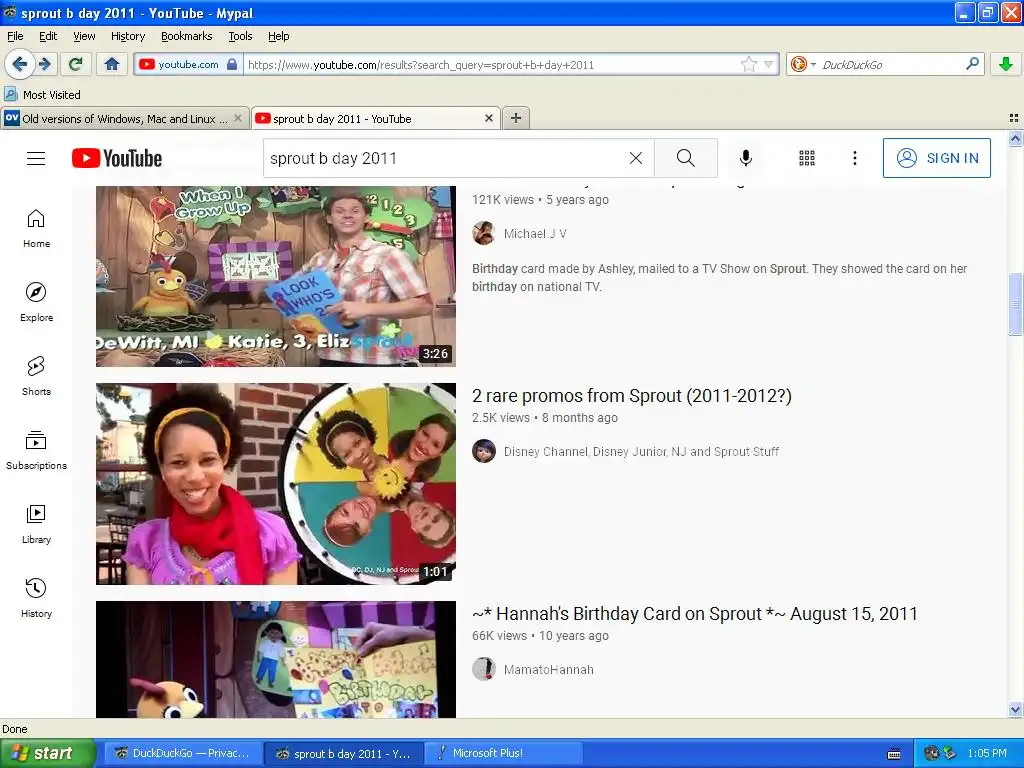Click the vertical scrollbar thumb
Screen dimensions: 1024x768
coord(1015,304)
